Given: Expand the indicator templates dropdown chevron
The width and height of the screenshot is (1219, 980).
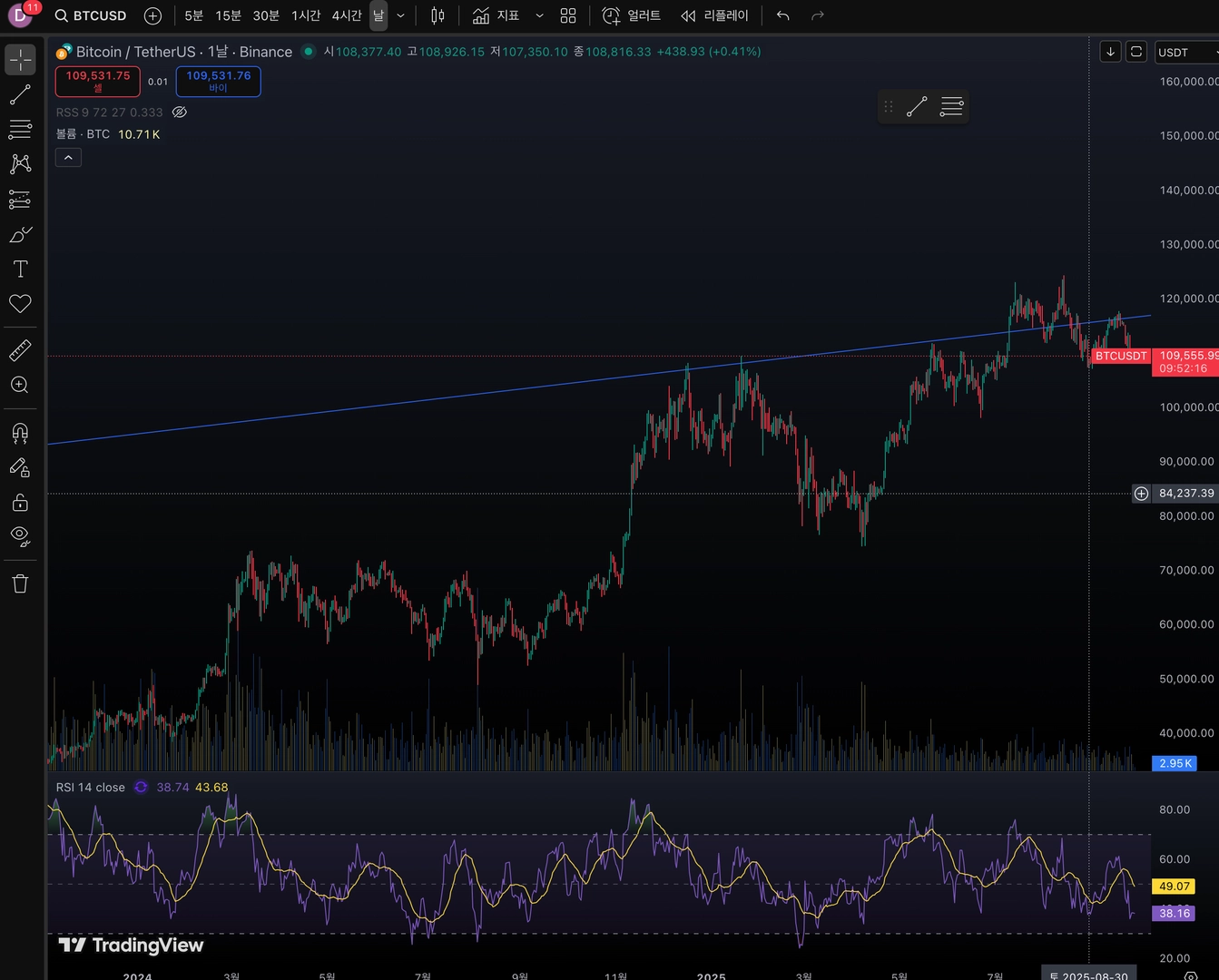Looking at the screenshot, I should pos(539,15).
